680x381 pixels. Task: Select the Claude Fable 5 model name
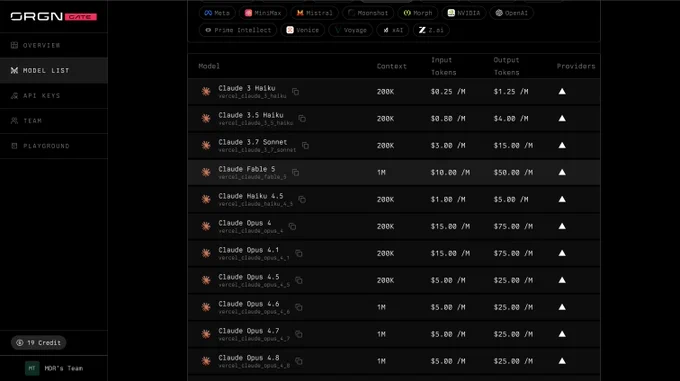(x=247, y=169)
